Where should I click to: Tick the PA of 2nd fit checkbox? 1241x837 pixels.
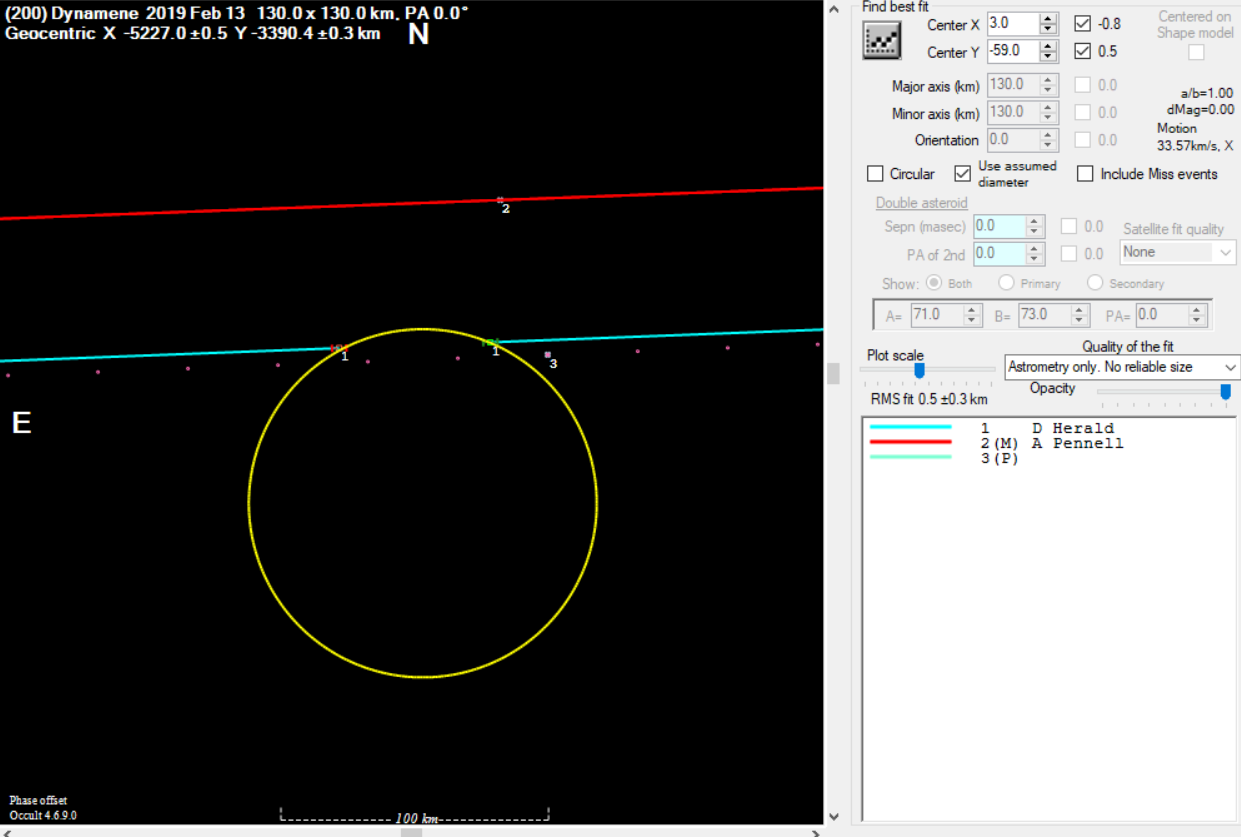[1068, 254]
